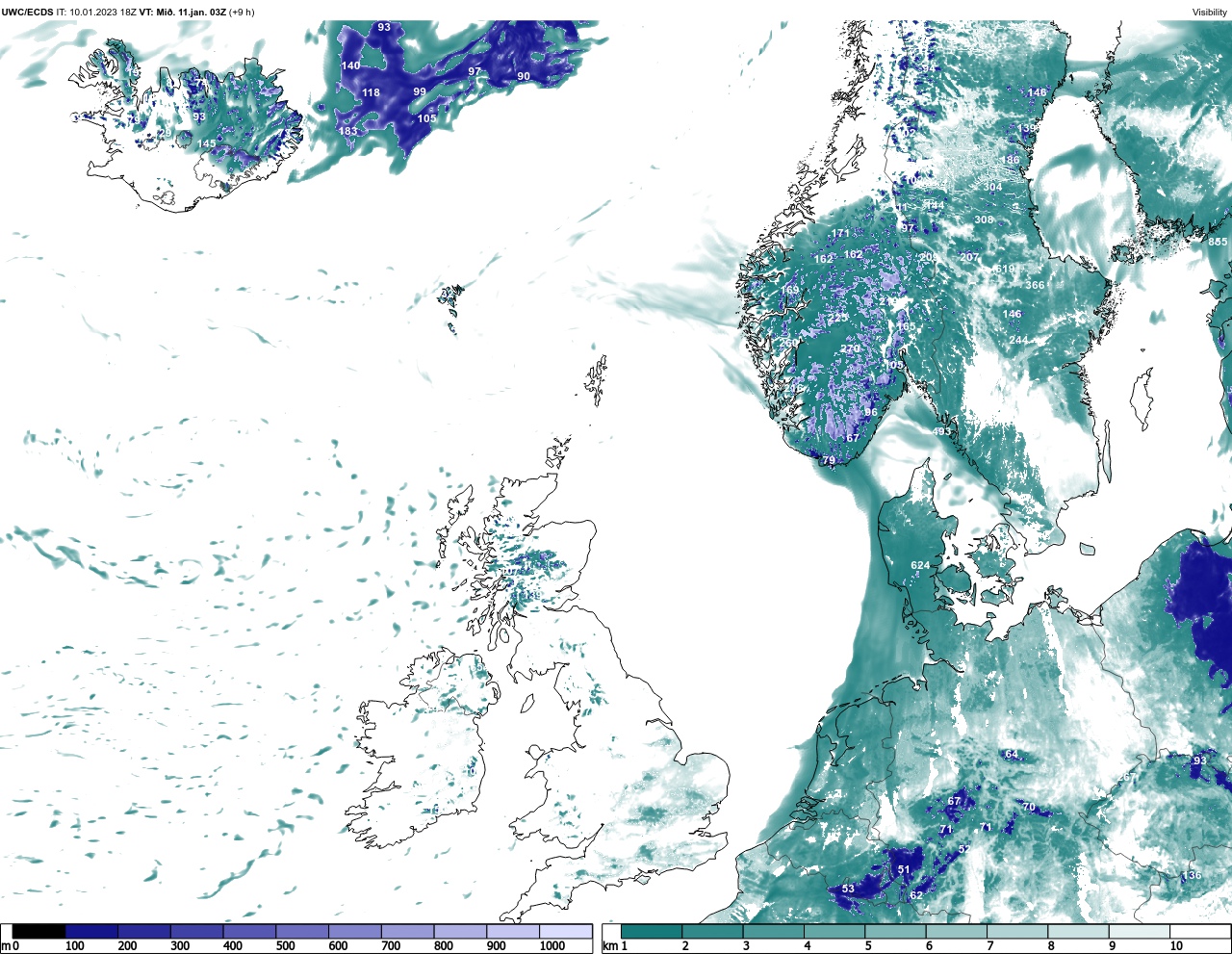Click the '79' value at Norway's southern tip

pos(829,460)
